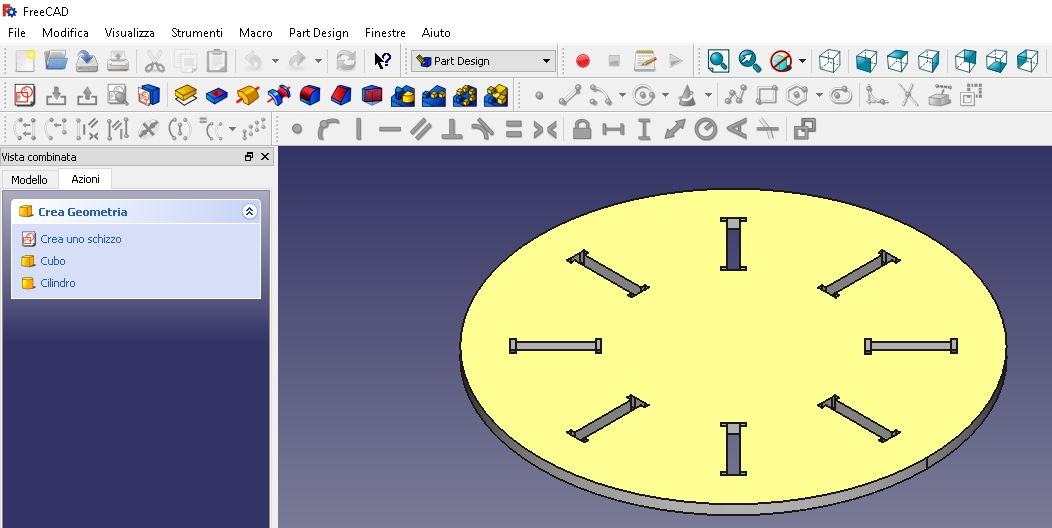Open the conic tool dropdown arrow
Viewport: 1052px width, 528px height.
pos(708,95)
